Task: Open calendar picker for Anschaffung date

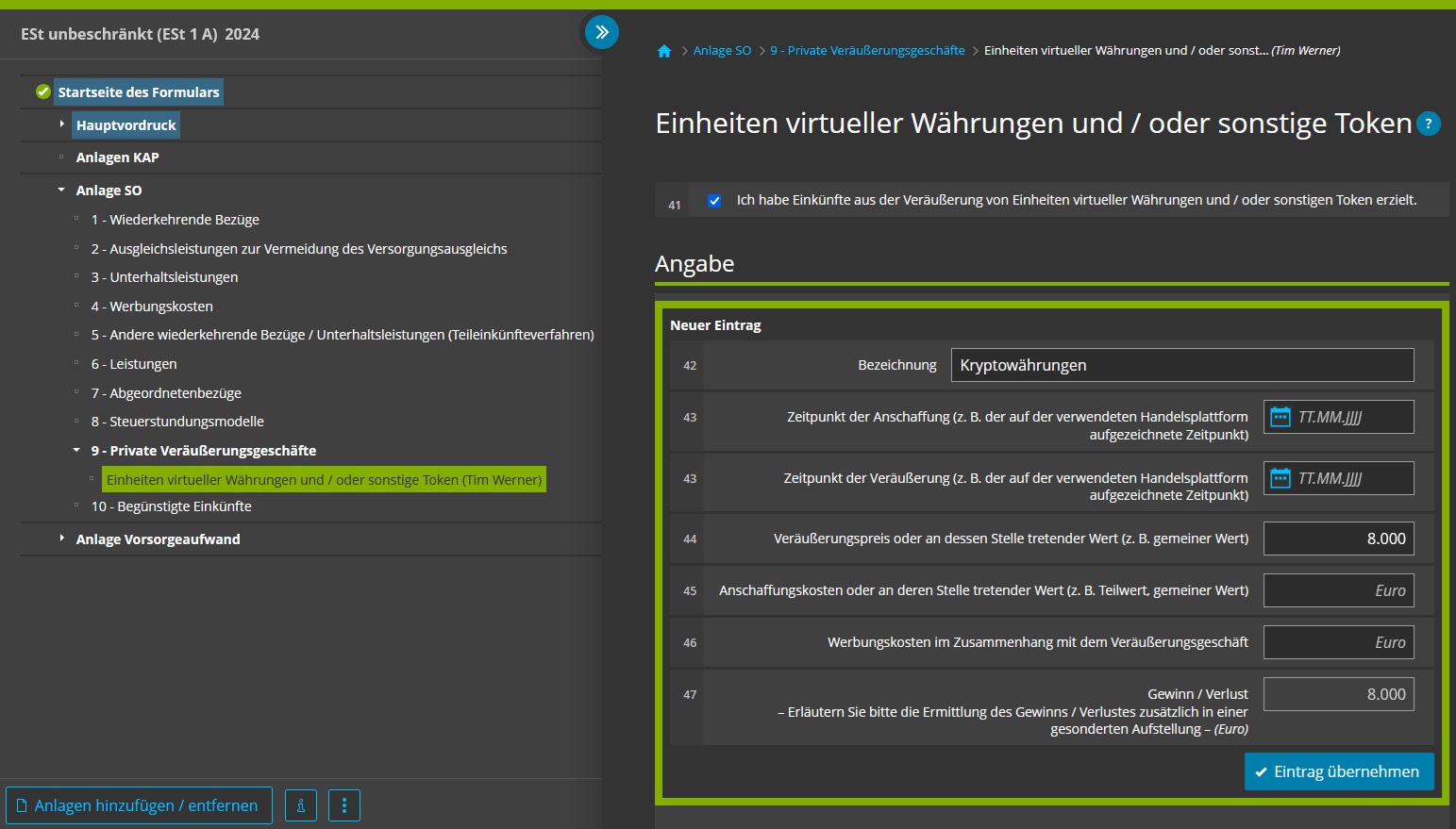Action: tap(1280, 417)
